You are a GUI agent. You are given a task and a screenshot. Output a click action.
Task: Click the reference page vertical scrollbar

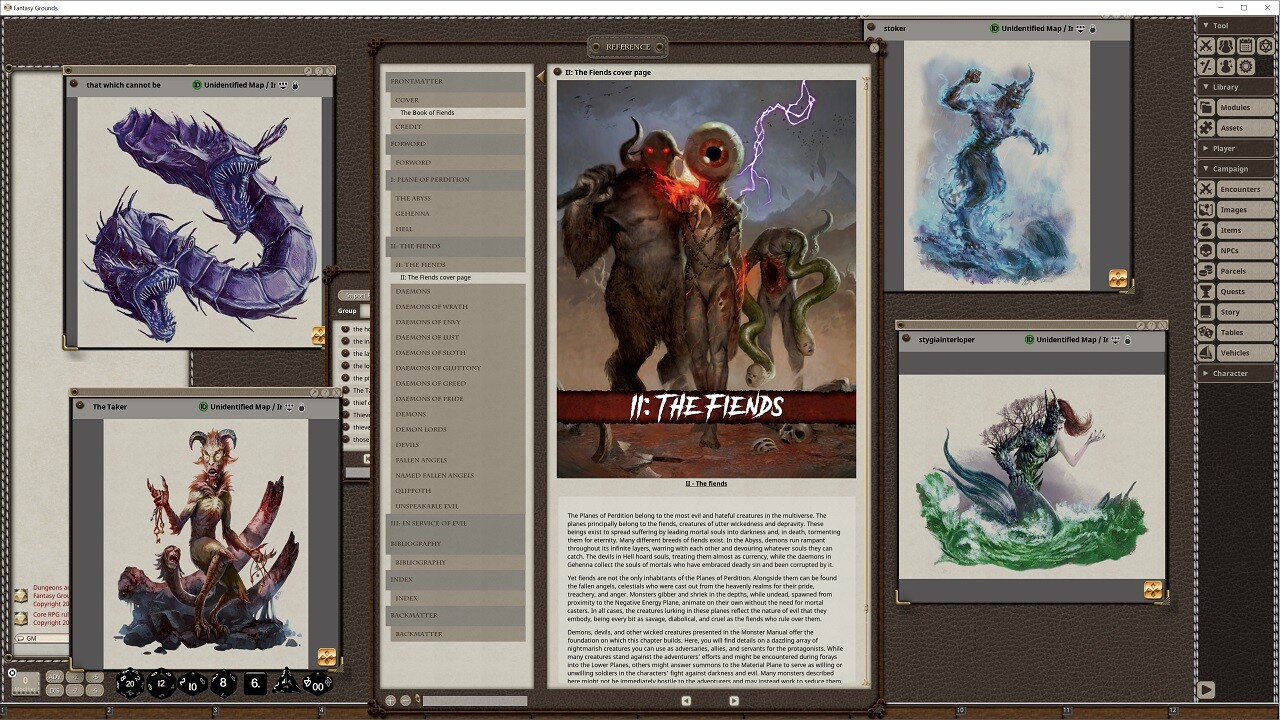tap(867, 380)
